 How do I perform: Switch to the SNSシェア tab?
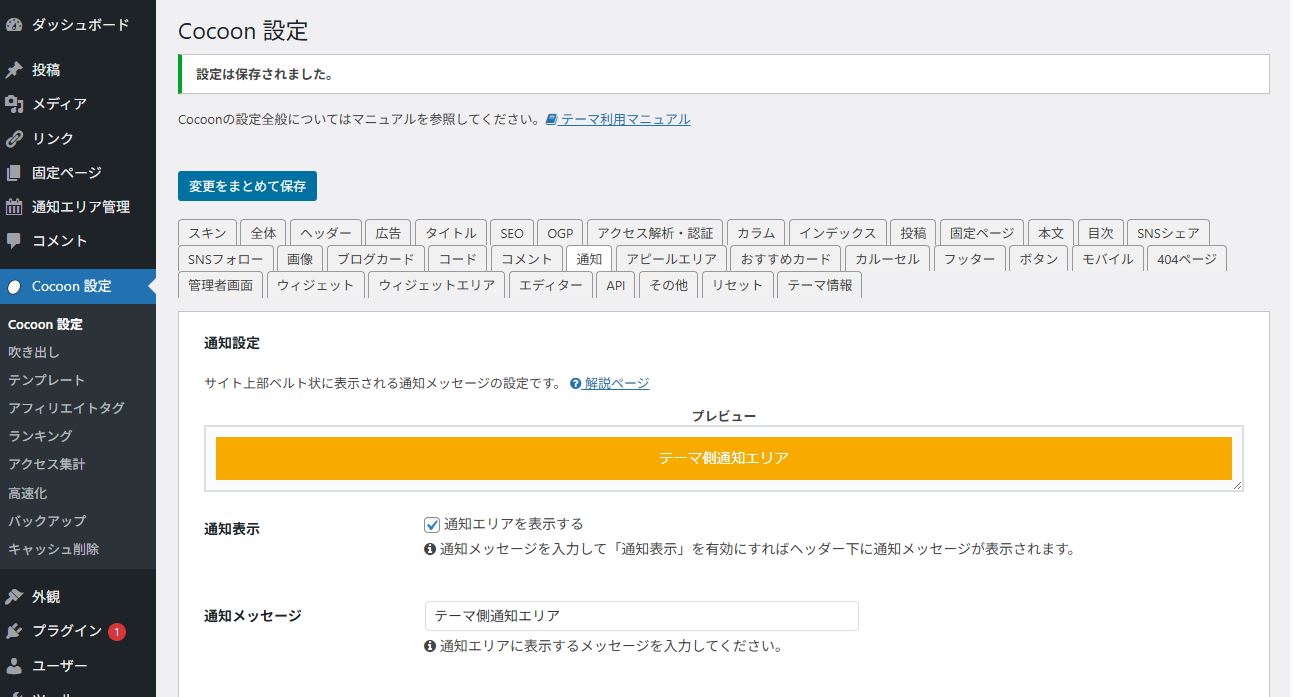1168,233
